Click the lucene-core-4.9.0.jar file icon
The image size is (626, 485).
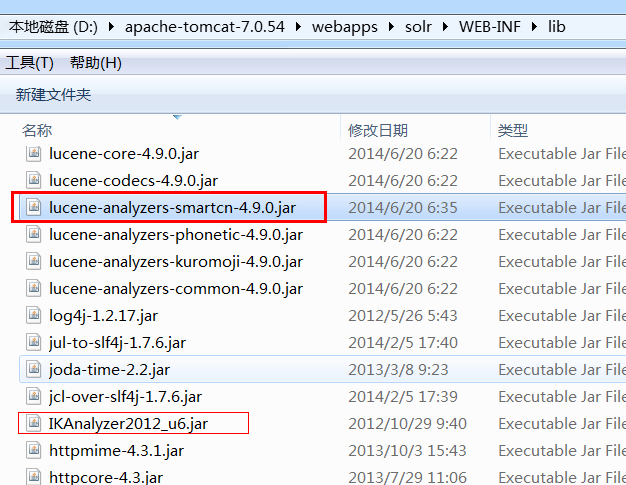(34, 154)
